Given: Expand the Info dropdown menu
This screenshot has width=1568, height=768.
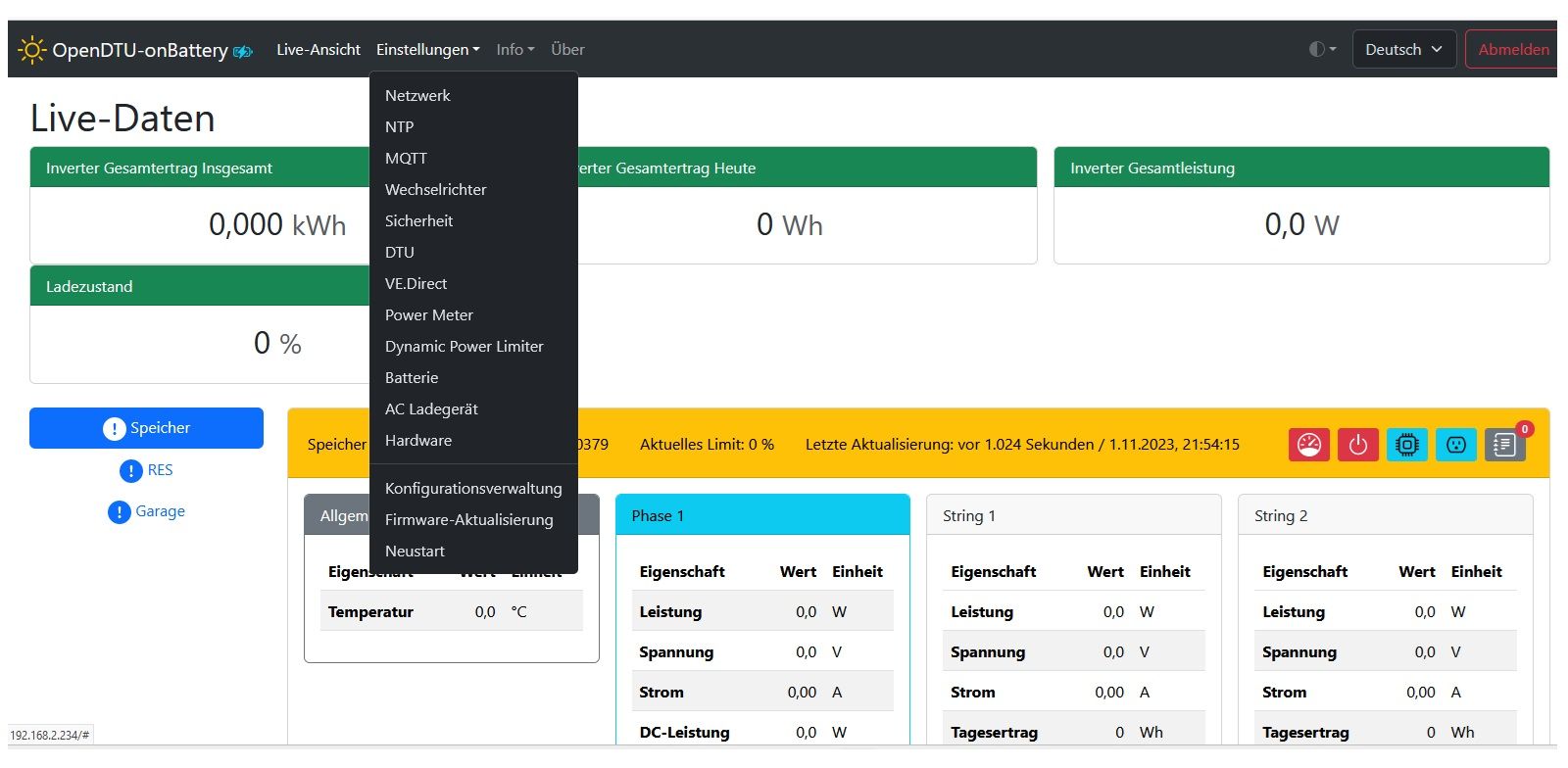Looking at the screenshot, I should pyautogui.click(x=515, y=49).
